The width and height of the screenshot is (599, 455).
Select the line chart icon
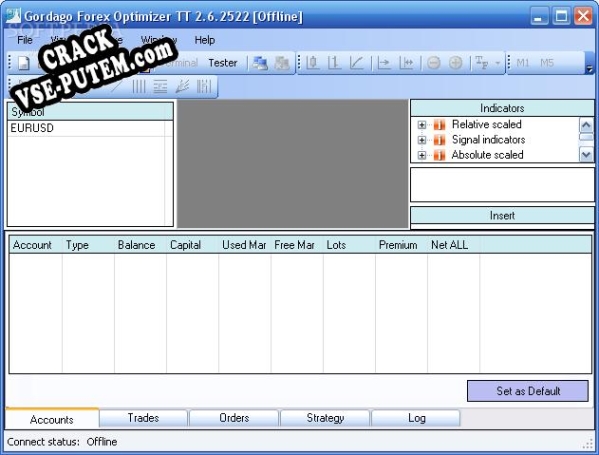coord(356,63)
